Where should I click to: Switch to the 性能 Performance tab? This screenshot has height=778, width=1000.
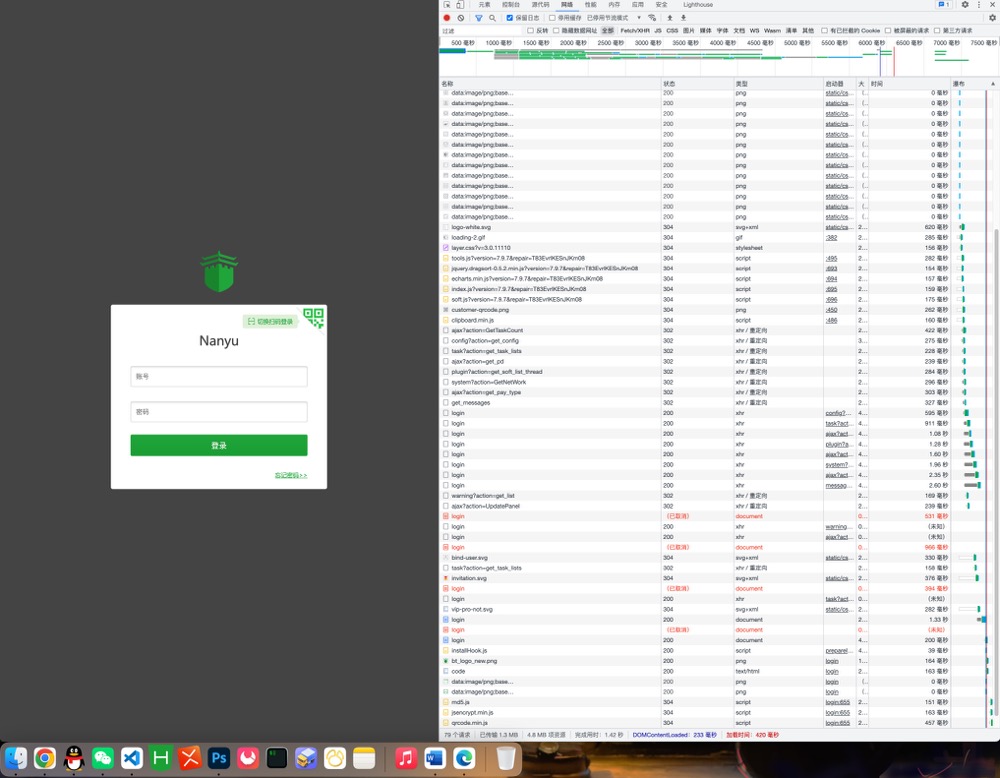tap(591, 4)
